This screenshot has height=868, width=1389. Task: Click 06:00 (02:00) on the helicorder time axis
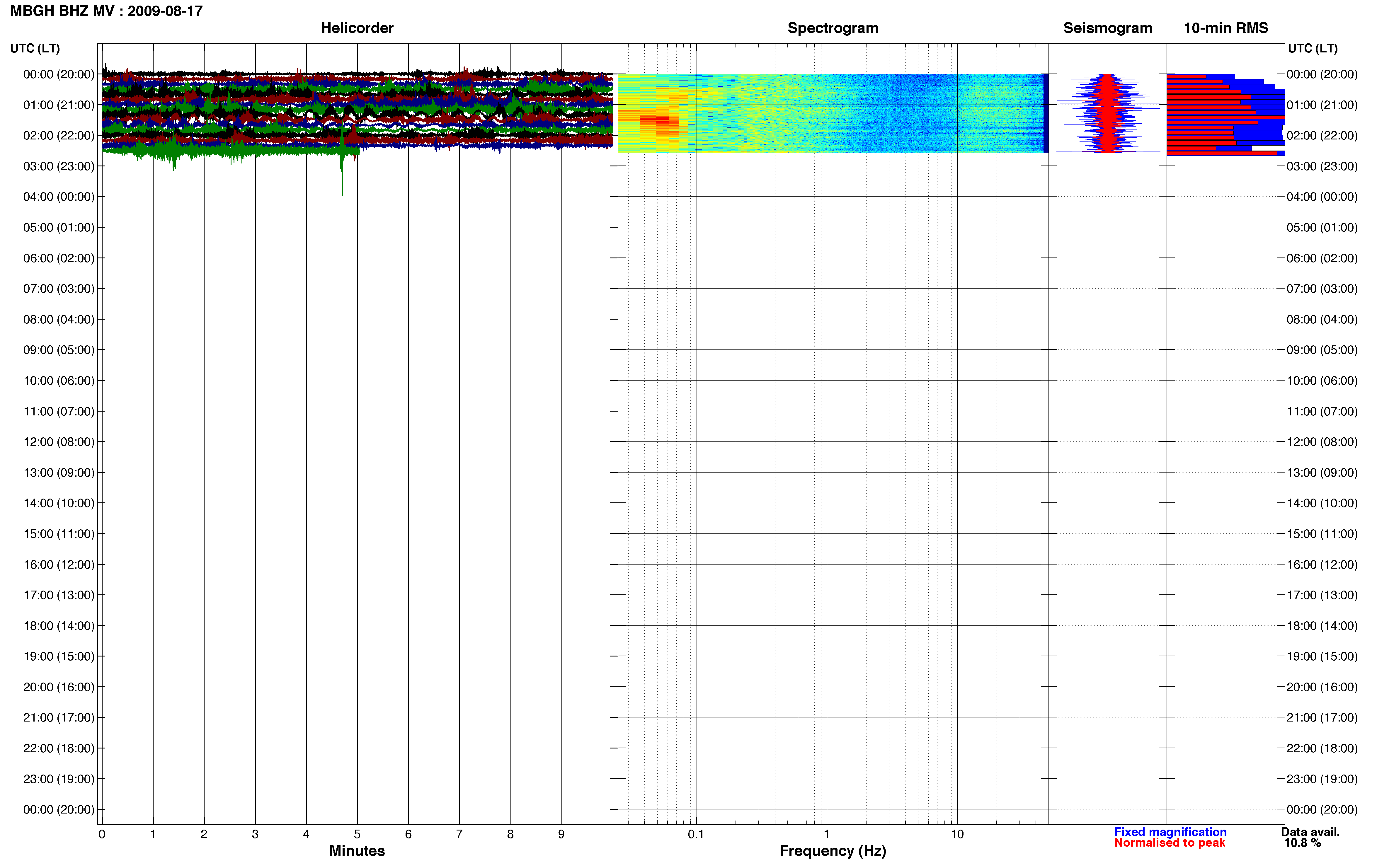click(x=59, y=258)
